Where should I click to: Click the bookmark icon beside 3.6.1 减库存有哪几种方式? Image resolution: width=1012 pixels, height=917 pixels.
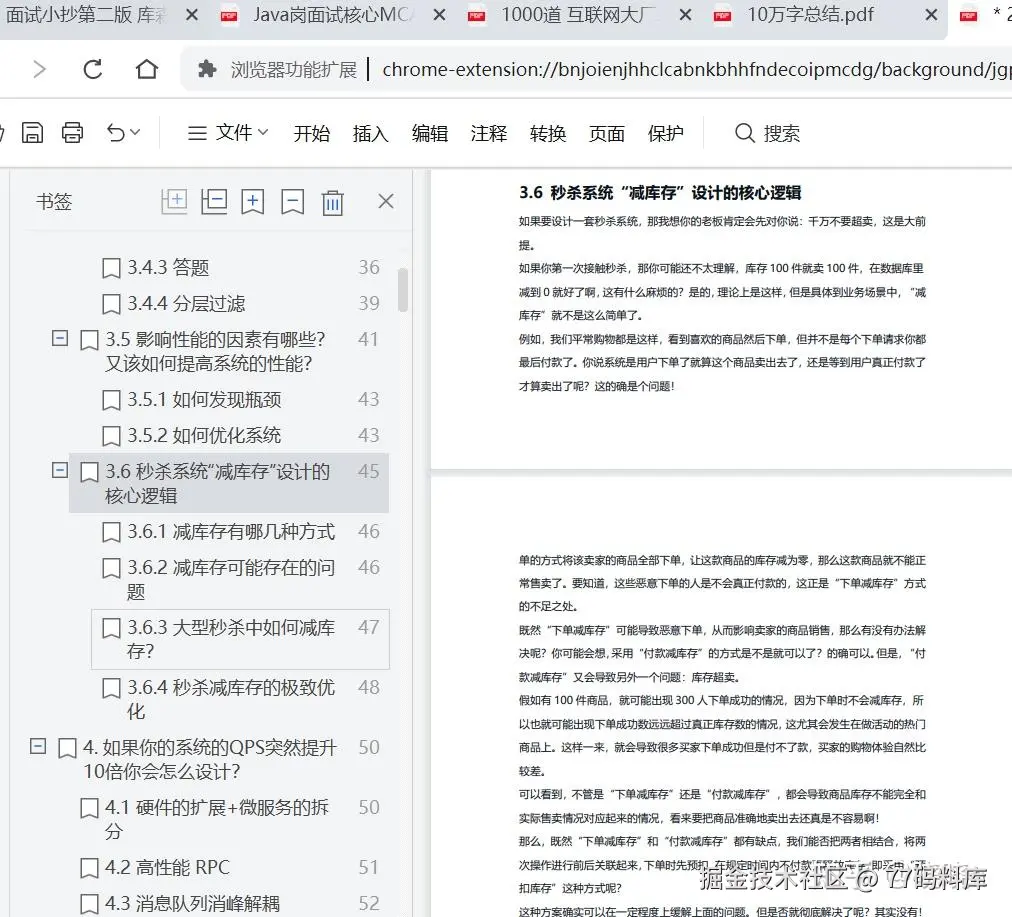pyautogui.click(x=111, y=533)
